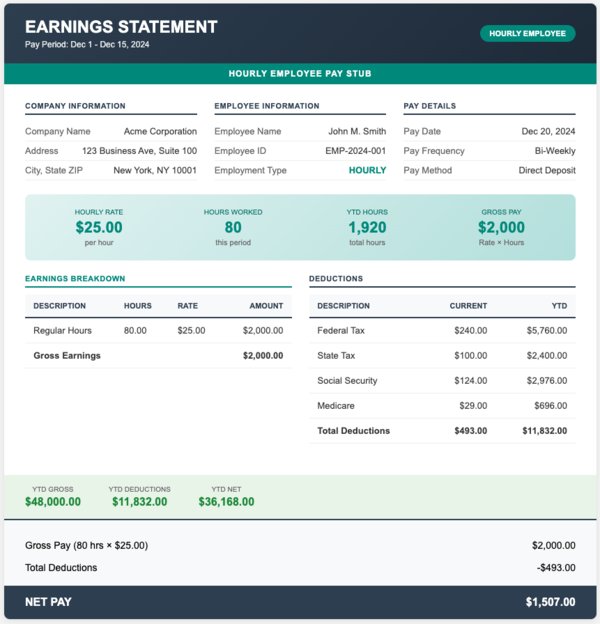Click the net pay amount $1,507.00

tap(551, 602)
